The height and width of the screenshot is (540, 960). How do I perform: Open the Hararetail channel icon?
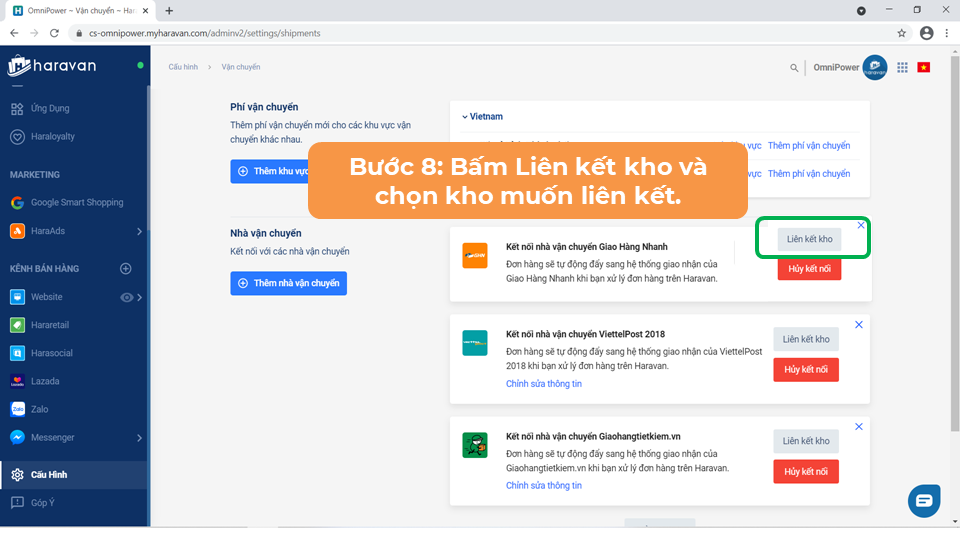coord(17,325)
